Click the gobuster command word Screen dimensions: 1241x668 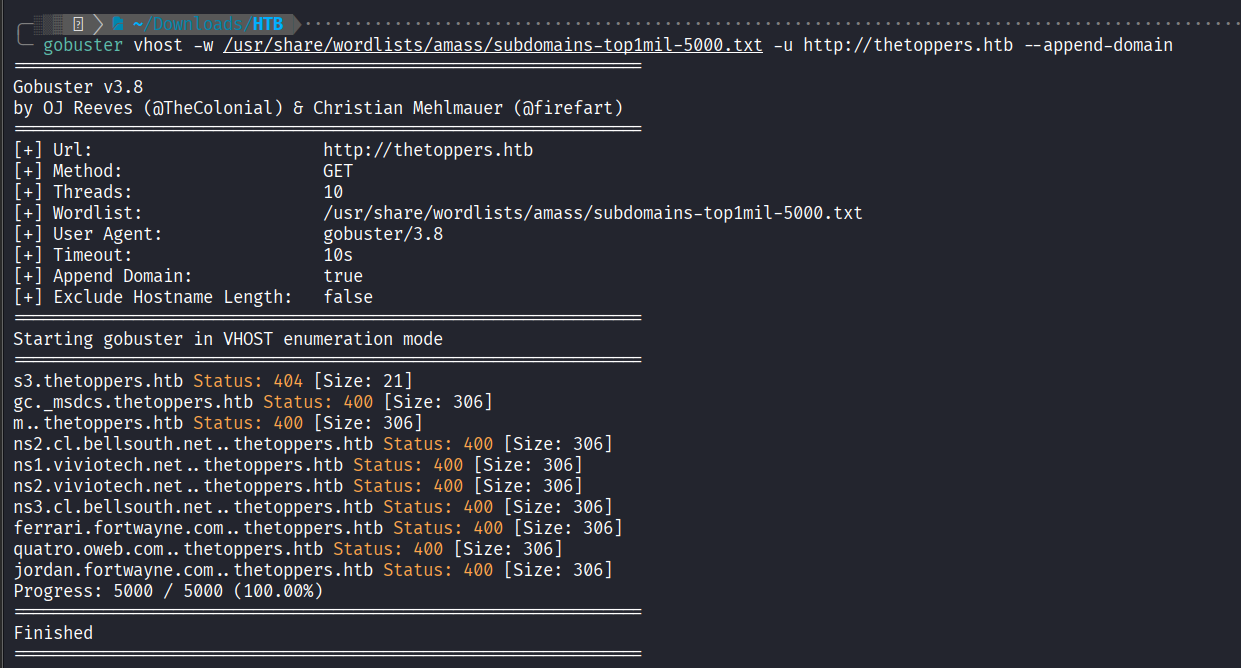(83, 45)
